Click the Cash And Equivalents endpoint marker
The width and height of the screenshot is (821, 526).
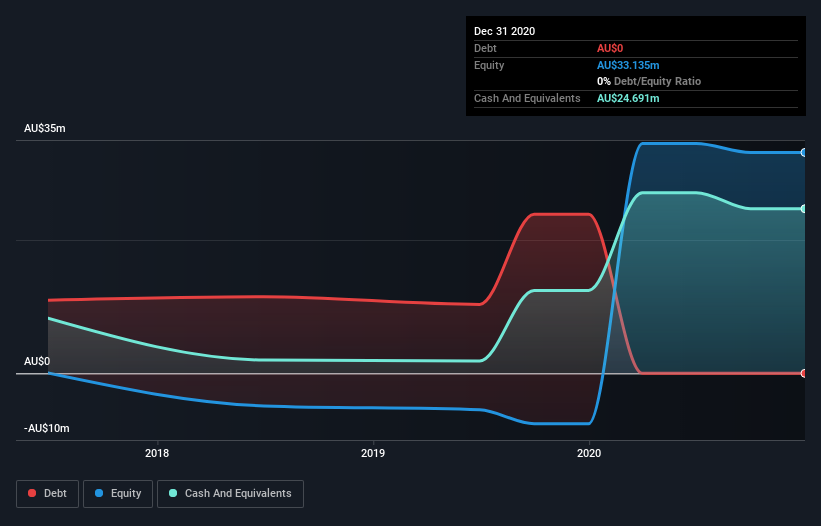[x=804, y=209]
